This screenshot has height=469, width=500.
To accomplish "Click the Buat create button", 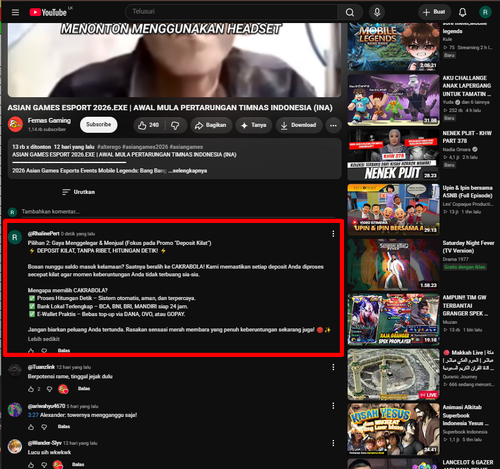I will (x=434, y=12).
